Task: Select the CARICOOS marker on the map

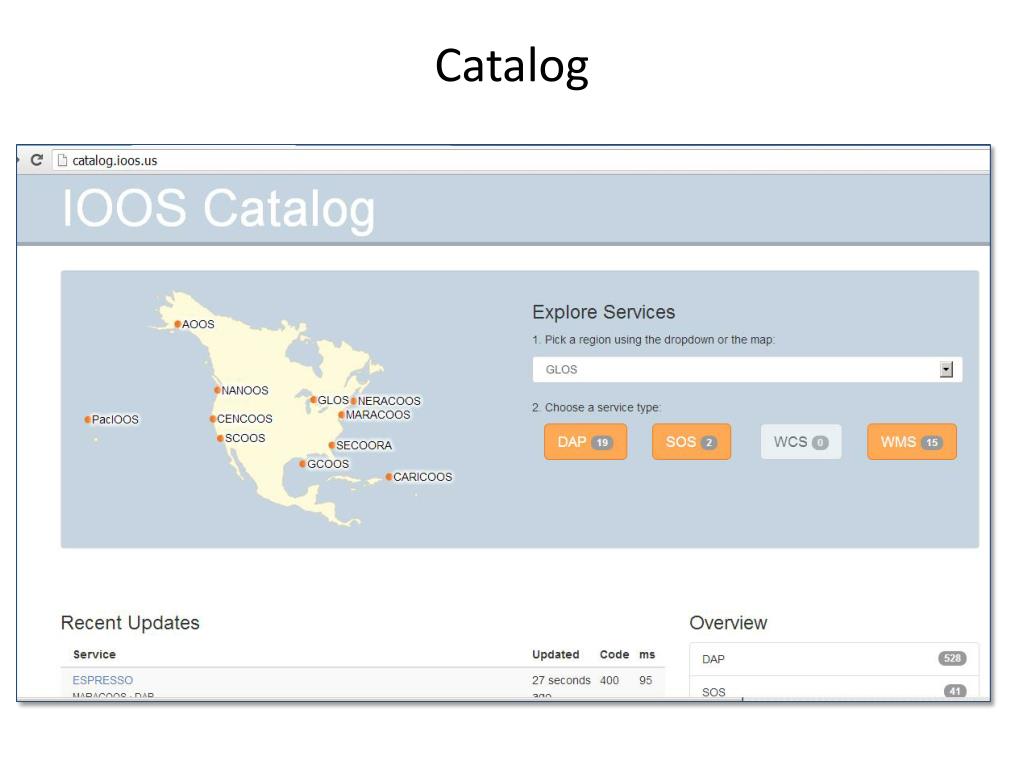Action: click(x=389, y=477)
